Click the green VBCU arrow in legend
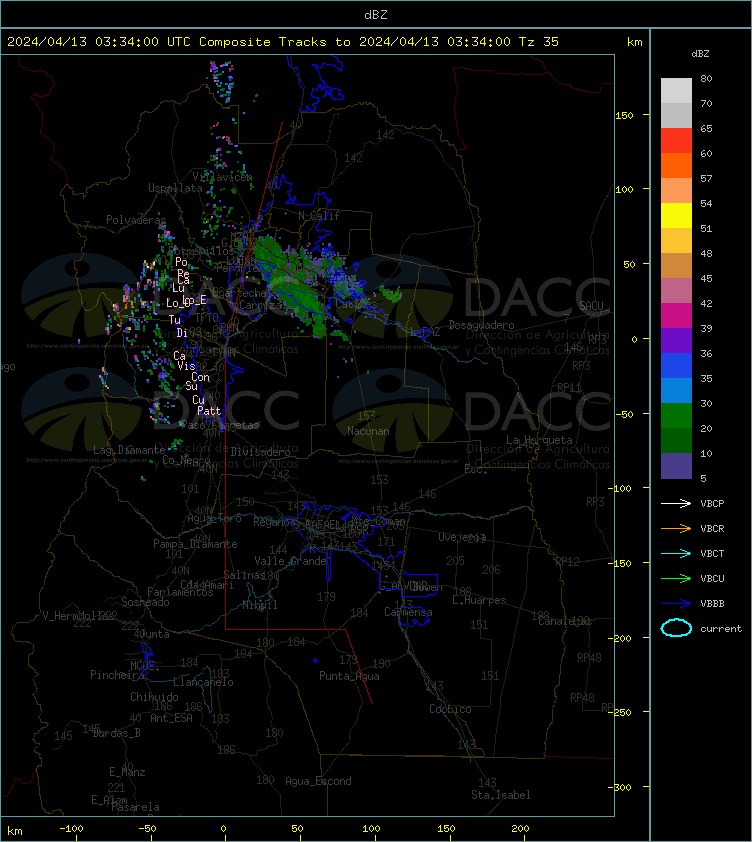Image resolution: width=752 pixels, height=842 pixels. [x=676, y=578]
